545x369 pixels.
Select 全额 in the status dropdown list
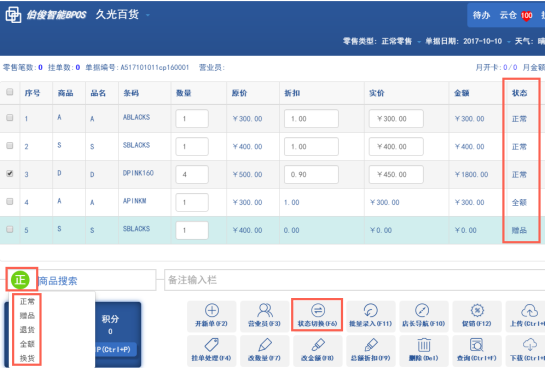[27, 344]
